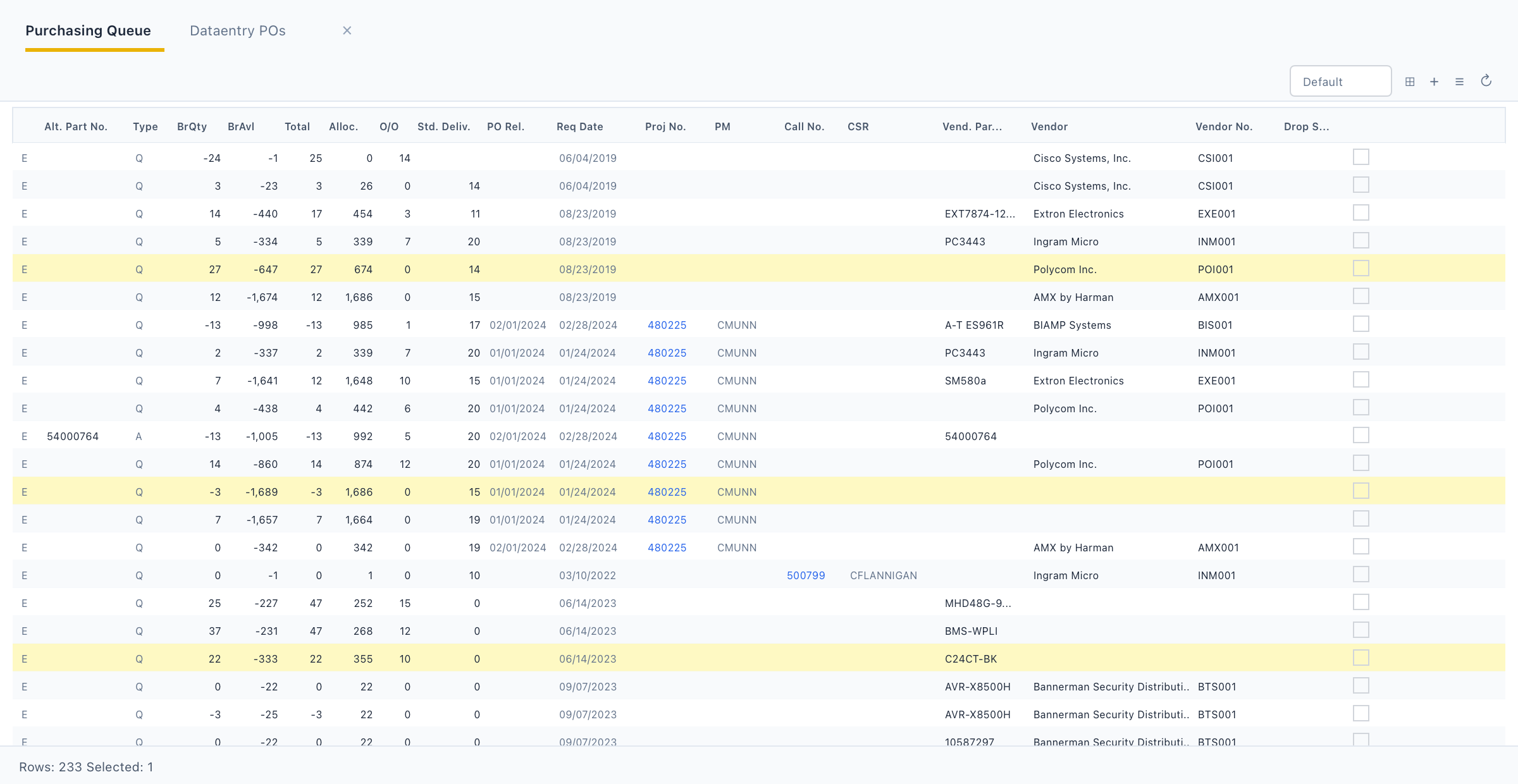The width and height of the screenshot is (1518, 784).
Task: Switch to Dataentry POs tab
Action: tap(238, 30)
